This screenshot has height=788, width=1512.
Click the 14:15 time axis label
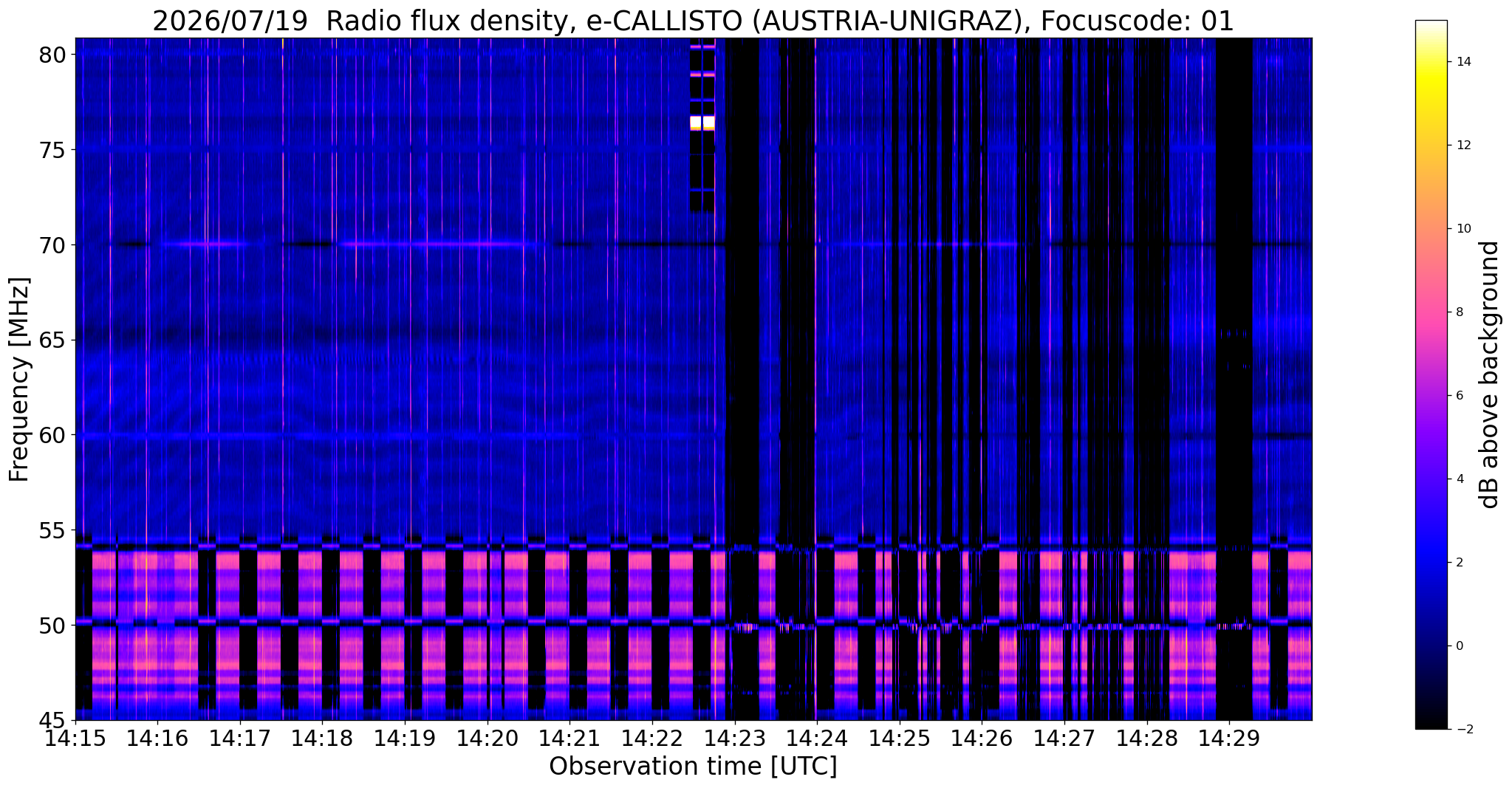point(75,739)
